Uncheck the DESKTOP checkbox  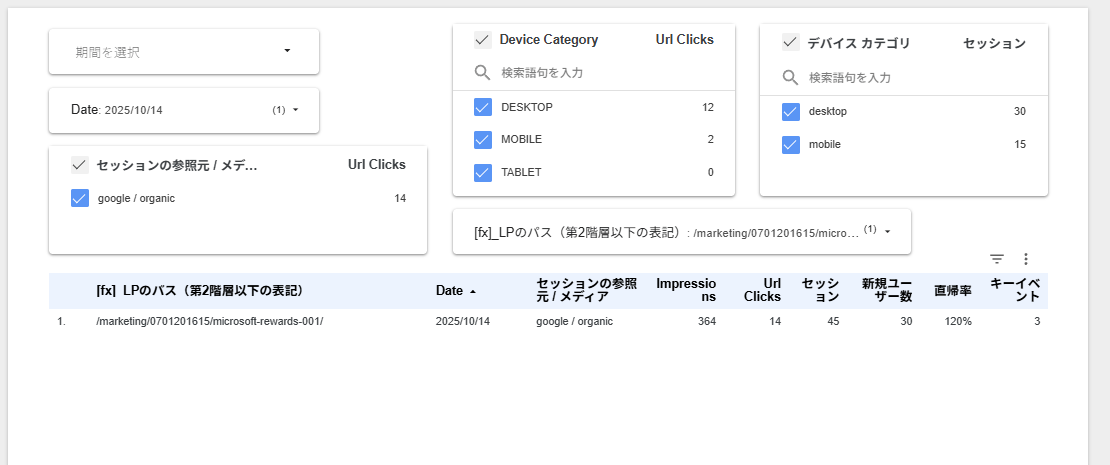click(483, 107)
